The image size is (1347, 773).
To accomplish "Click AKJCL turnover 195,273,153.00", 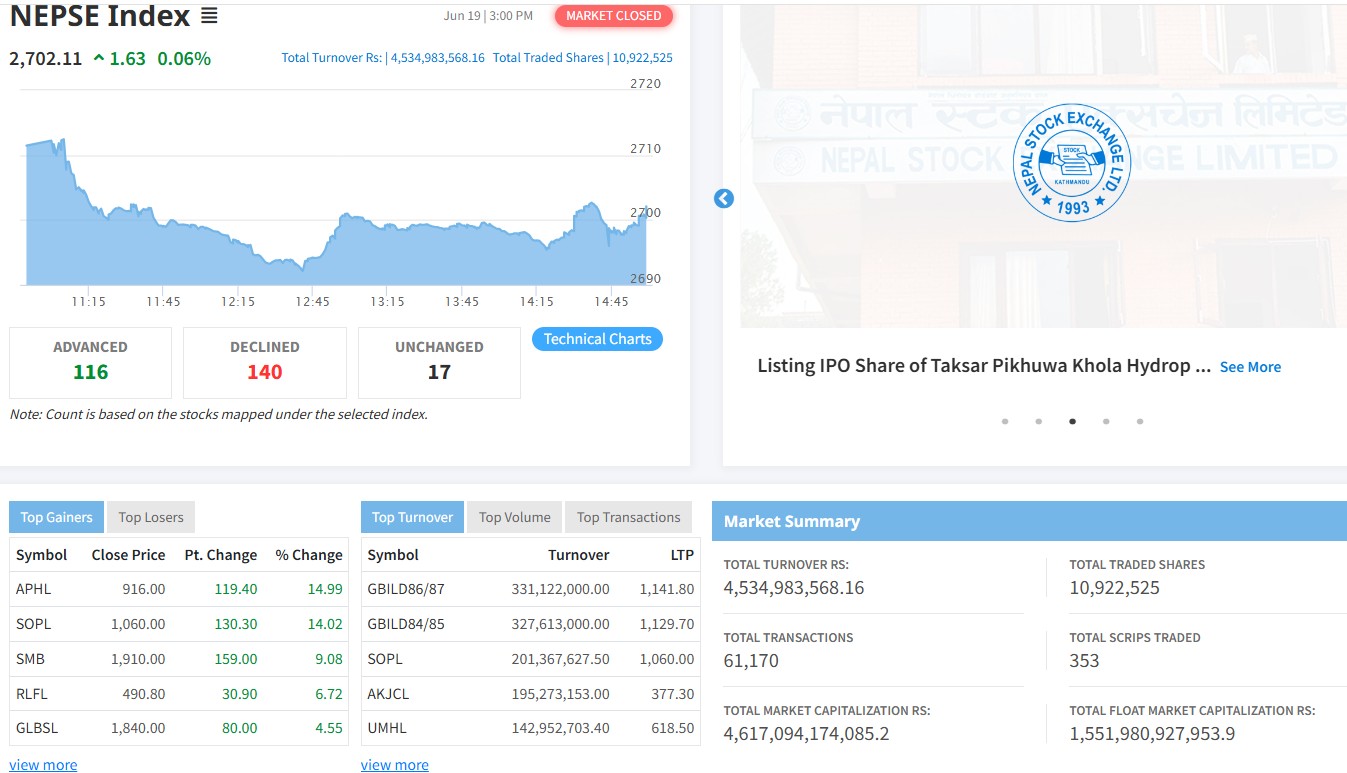I will (559, 693).
